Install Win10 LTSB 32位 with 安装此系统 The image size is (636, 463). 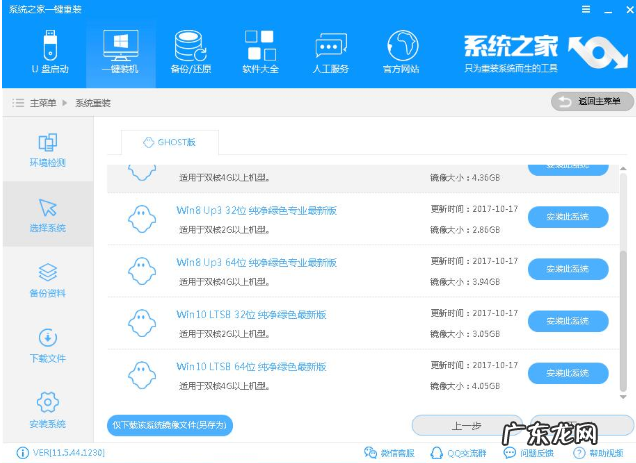[568, 321]
